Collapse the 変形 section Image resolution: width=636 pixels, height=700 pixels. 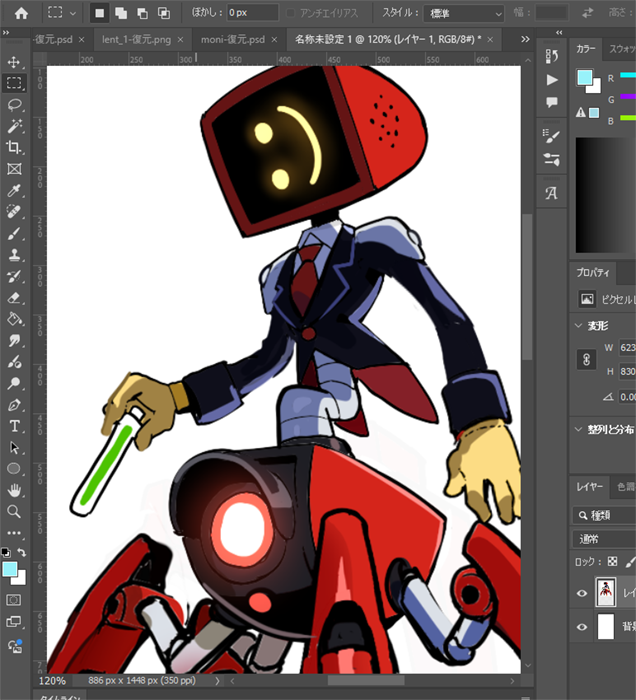point(578,325)
